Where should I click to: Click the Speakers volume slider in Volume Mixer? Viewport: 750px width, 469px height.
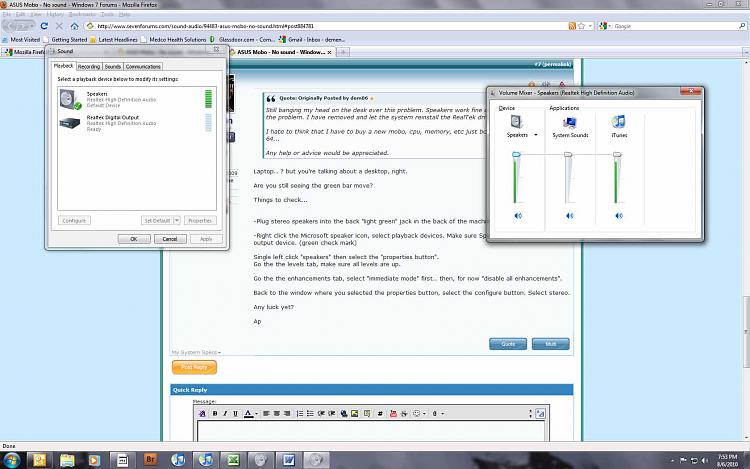point(516,154)
